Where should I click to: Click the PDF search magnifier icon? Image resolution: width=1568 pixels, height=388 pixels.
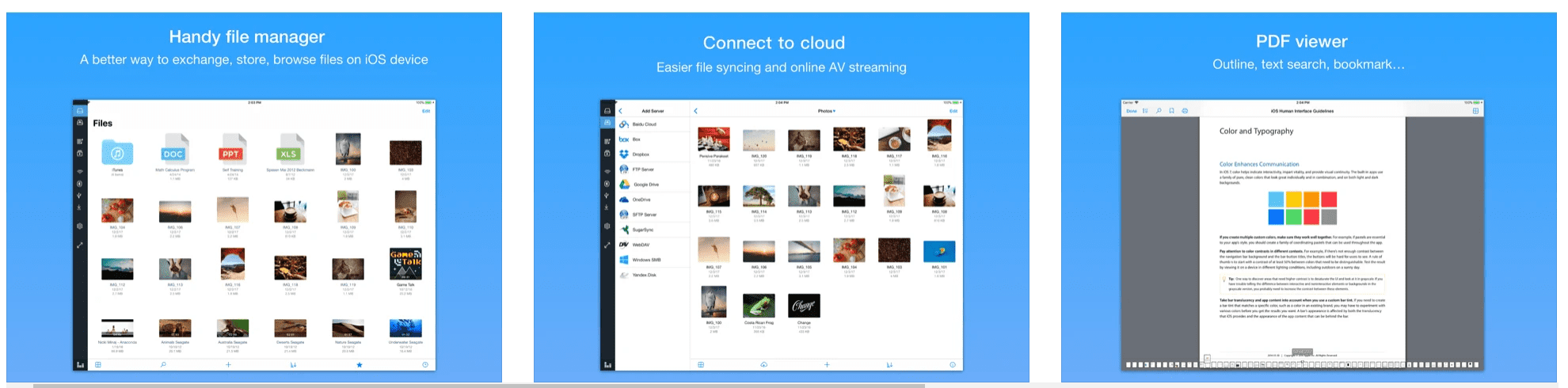pos(1159,111)
